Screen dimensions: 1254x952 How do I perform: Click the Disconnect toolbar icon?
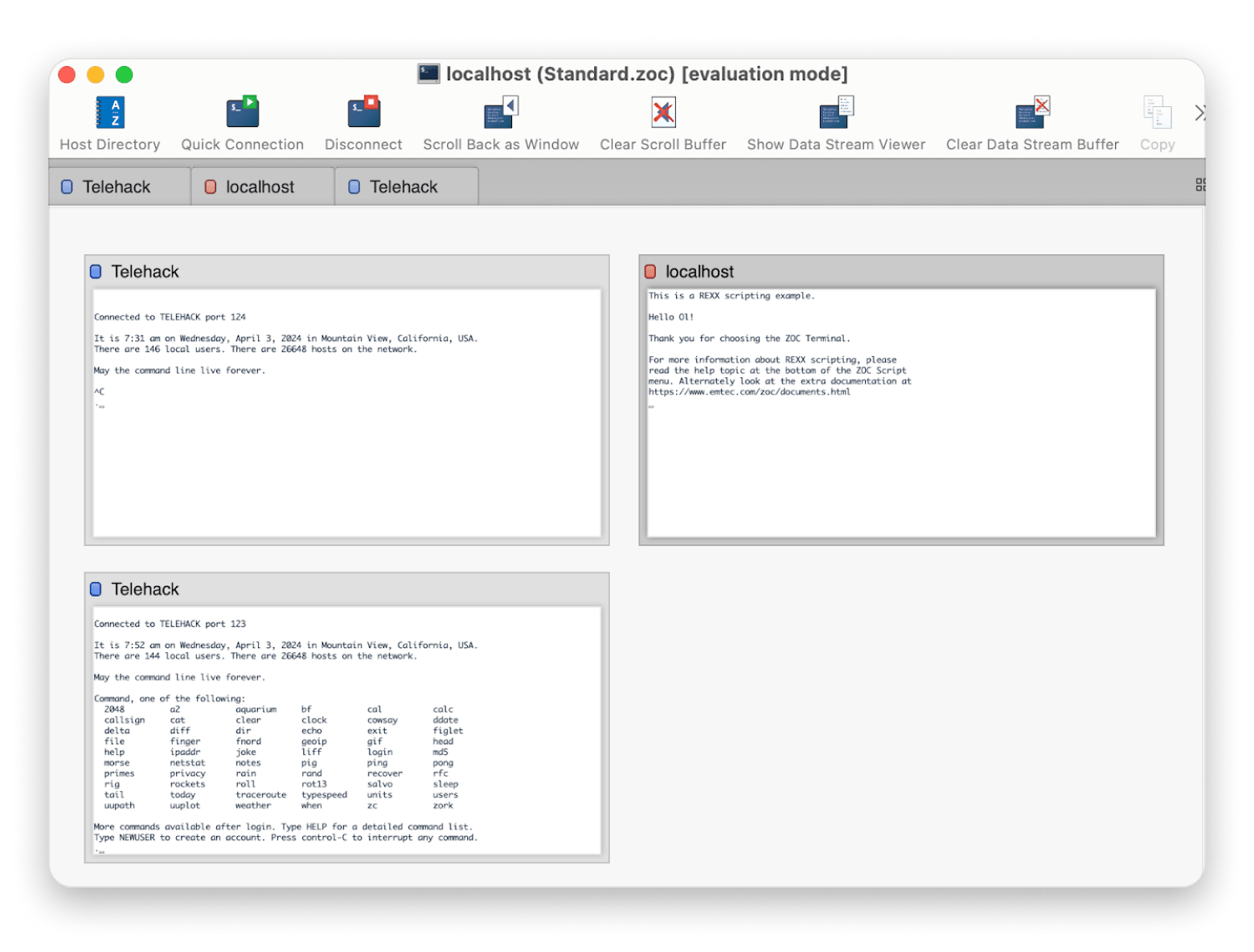(363, 113)
